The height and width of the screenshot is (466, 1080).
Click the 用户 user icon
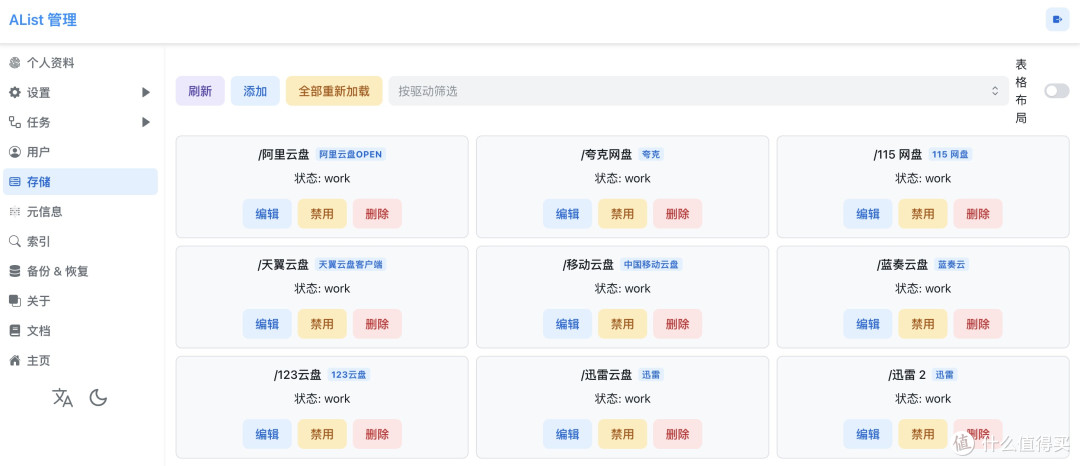point(14,152)
